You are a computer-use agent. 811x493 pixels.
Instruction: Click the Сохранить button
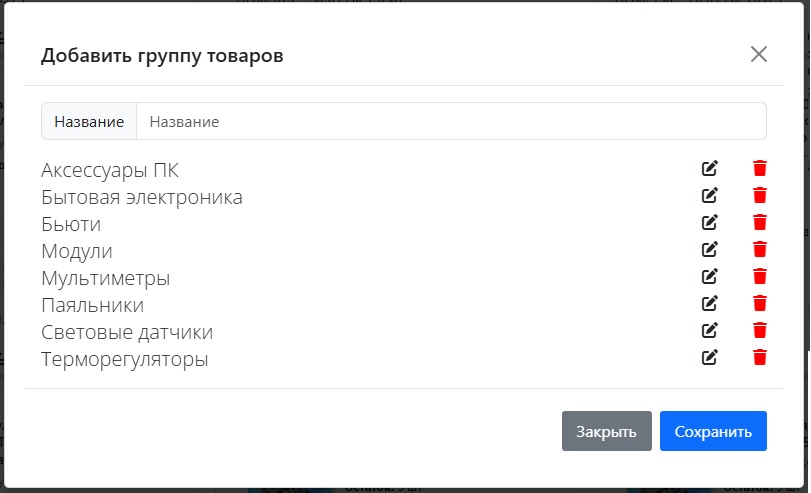click(713, 431)
